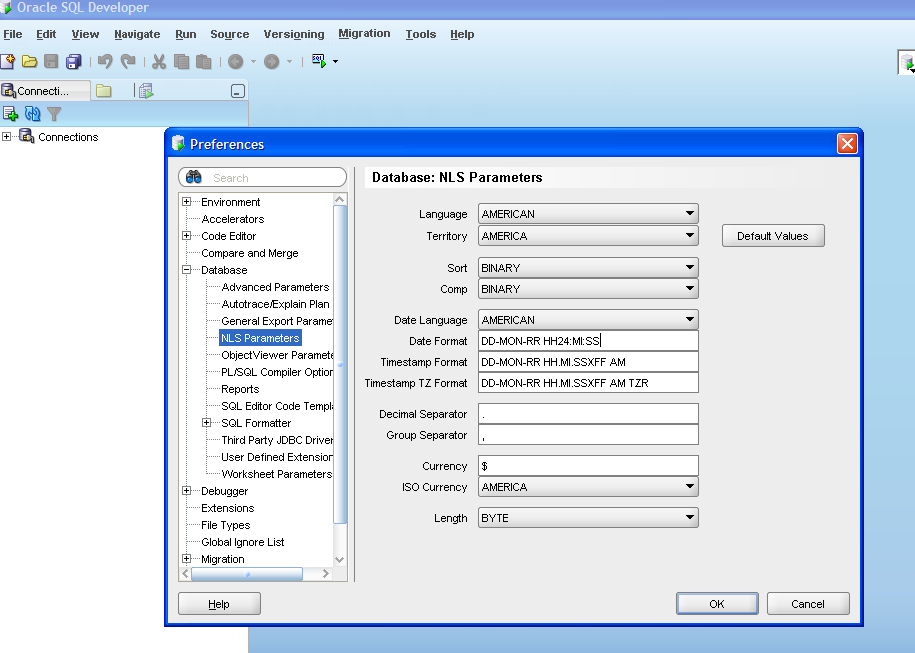Collapse the Database preferences node
This screenshot has width=915, height=653.
tap(186, 270)
